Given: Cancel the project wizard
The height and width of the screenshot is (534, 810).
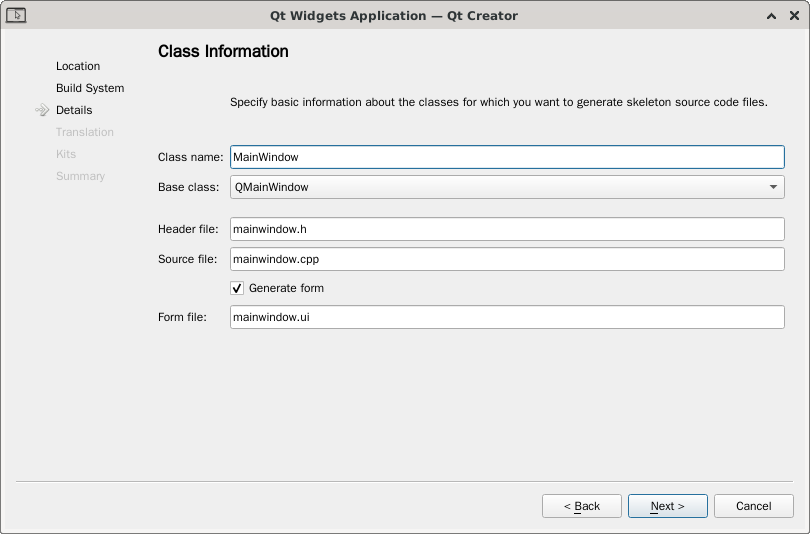Looking at the screenshot, I should coord(753,506).
